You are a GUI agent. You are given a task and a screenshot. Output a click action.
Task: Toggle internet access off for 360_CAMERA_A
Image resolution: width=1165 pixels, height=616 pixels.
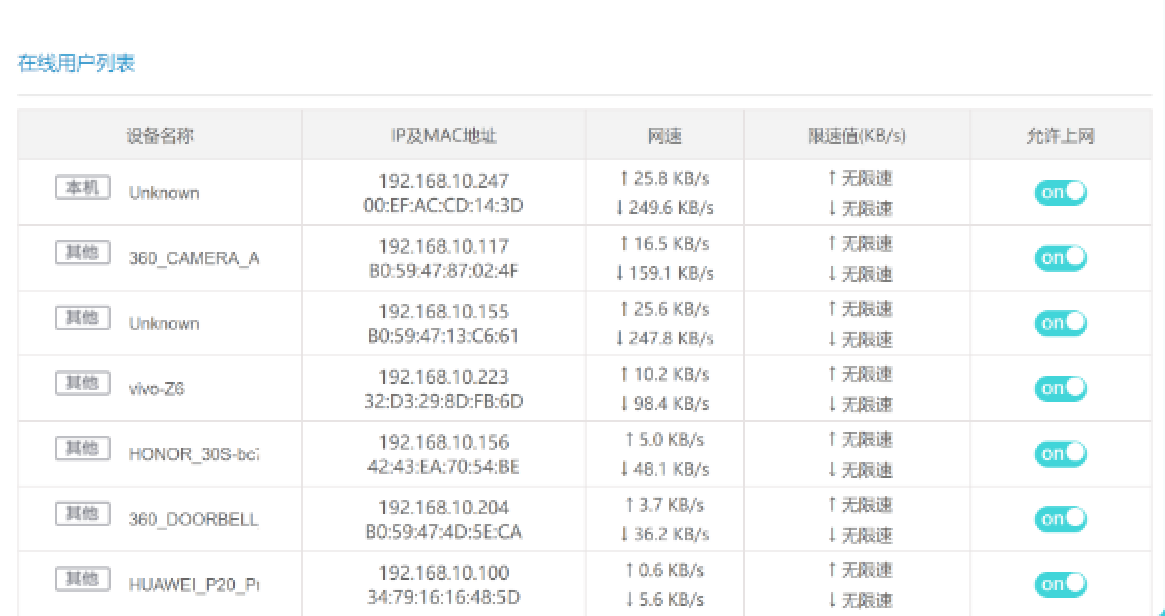(1060, 257)
